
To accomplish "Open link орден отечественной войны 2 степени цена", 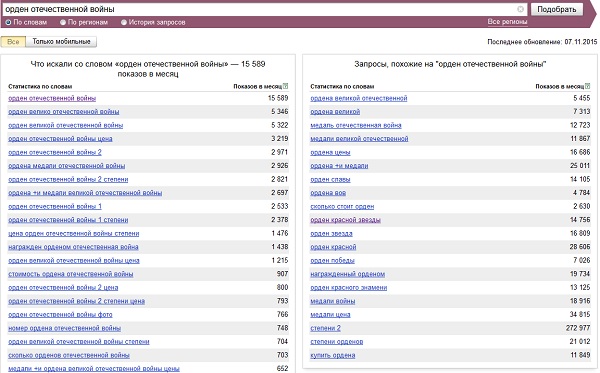I will [x=77, y=301].
